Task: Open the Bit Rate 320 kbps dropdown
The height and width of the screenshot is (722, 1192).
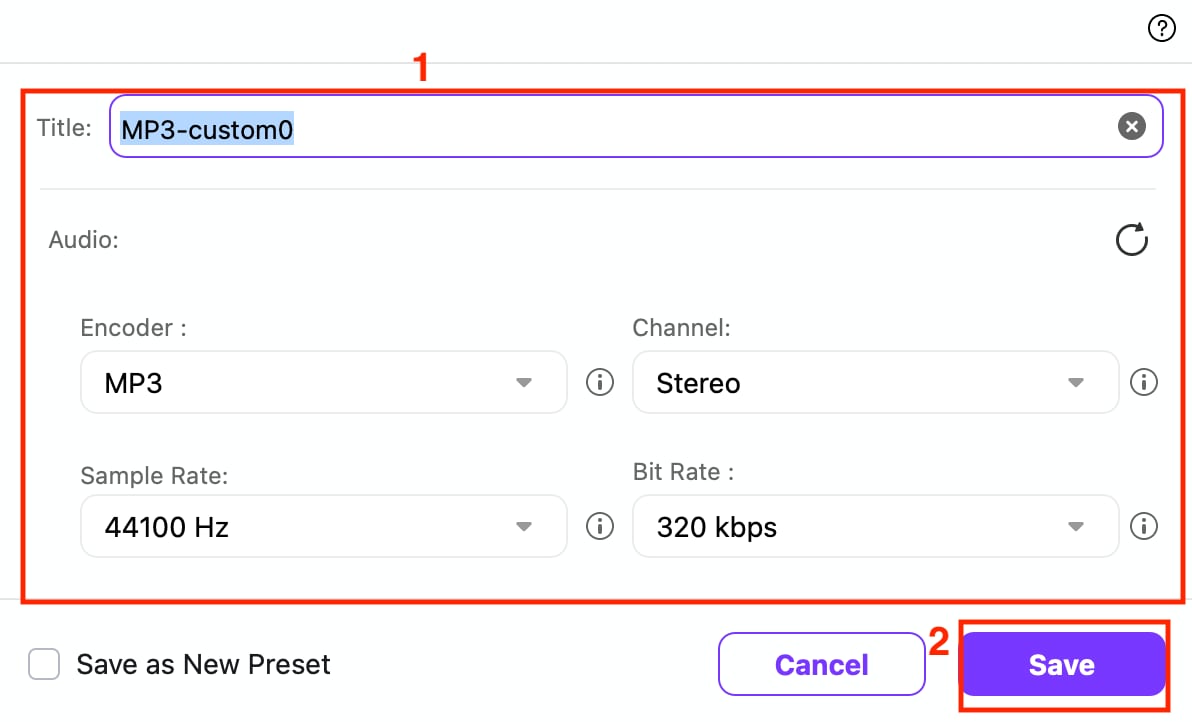Action: (x=876, y=526)
